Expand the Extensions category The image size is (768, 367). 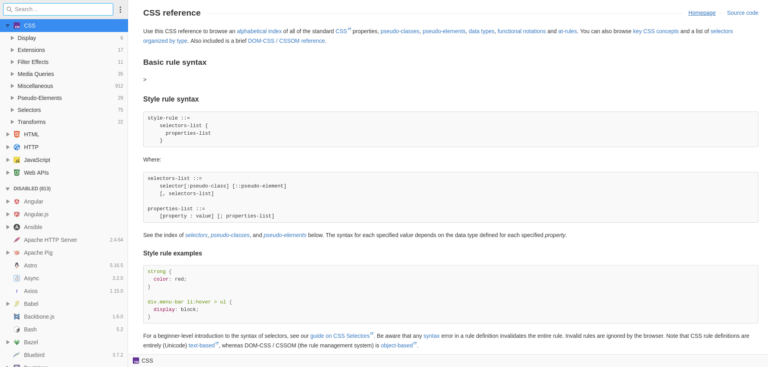[x=13, y=50]
